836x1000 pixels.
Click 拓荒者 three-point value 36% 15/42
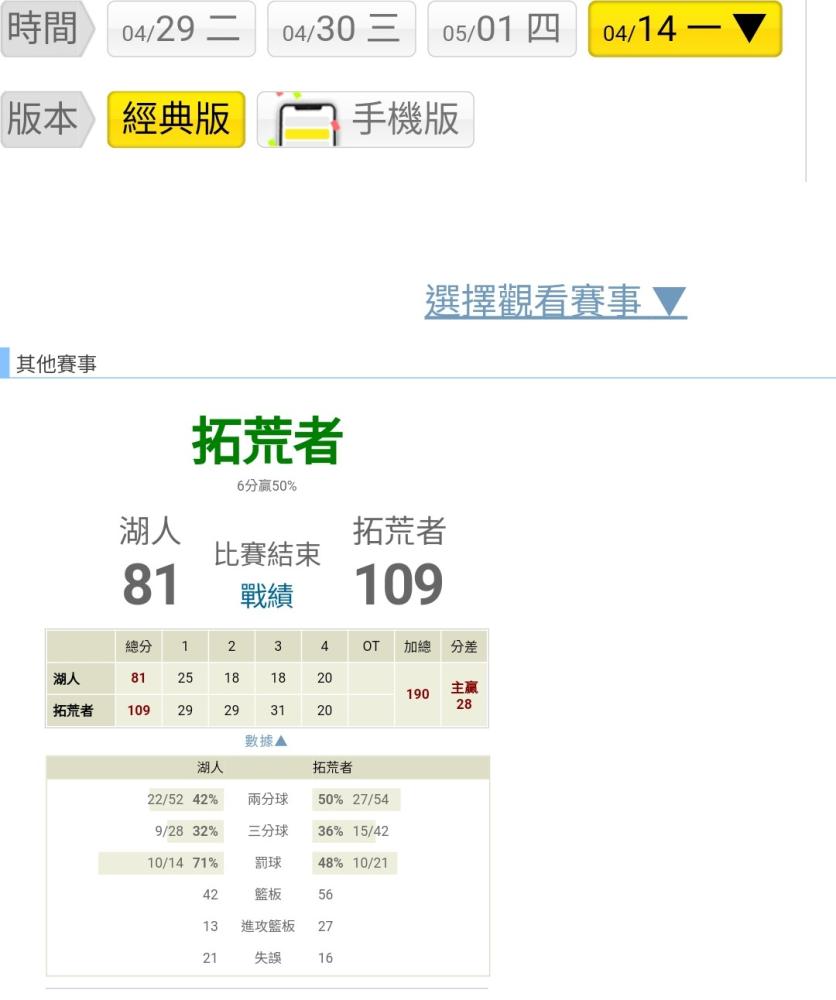[x=353, y=831]
